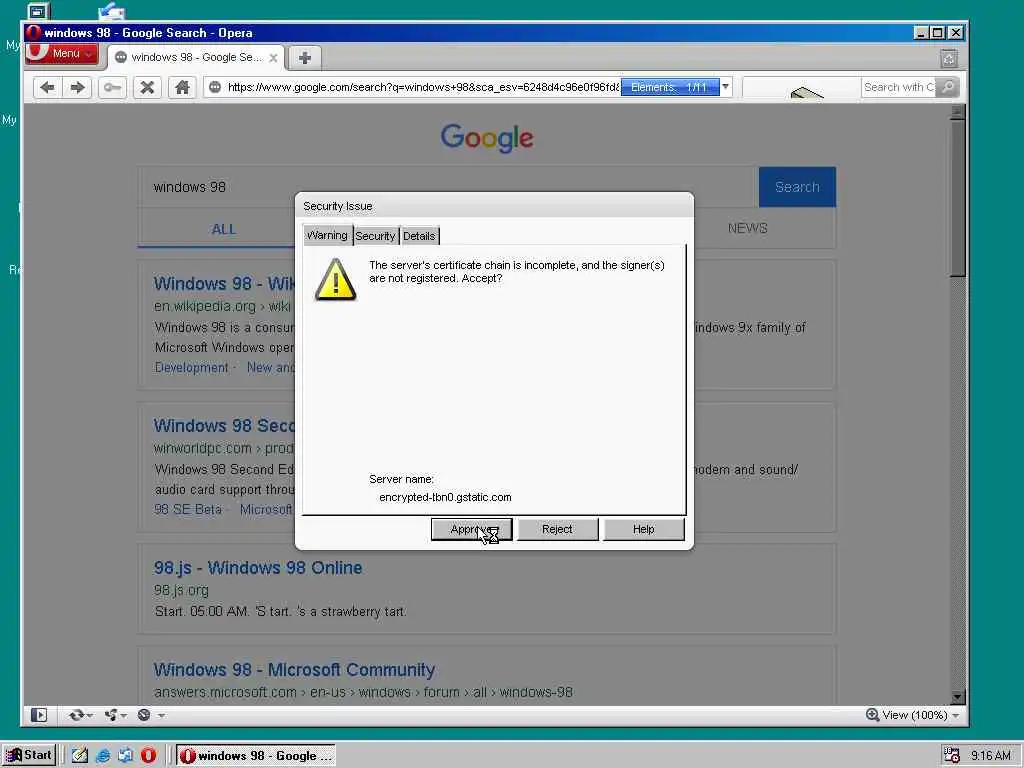
Task: Go to the Home page icon
Action: [182, 88]
